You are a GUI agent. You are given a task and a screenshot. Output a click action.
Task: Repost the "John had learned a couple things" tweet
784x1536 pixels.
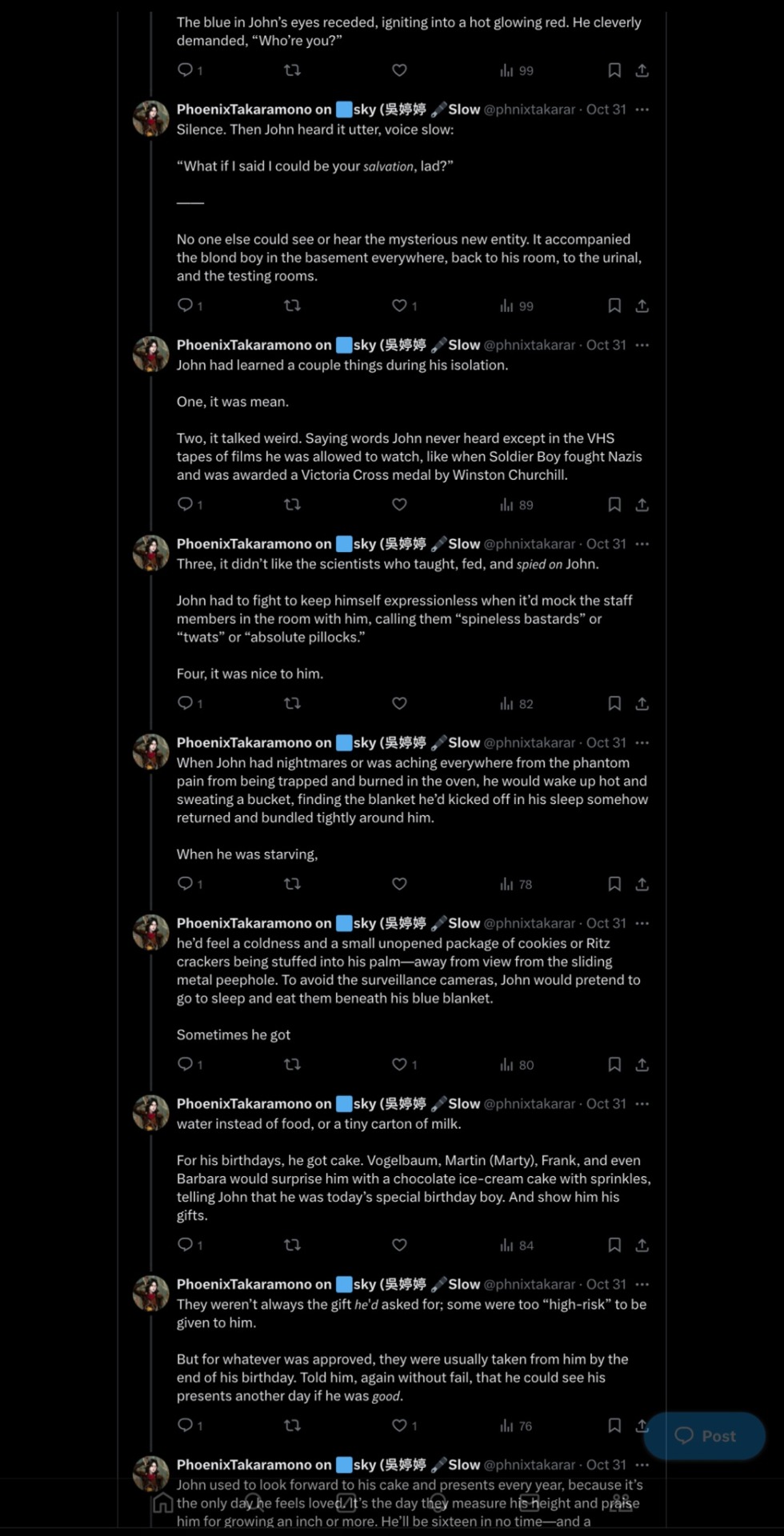click(x=292, y=505)
